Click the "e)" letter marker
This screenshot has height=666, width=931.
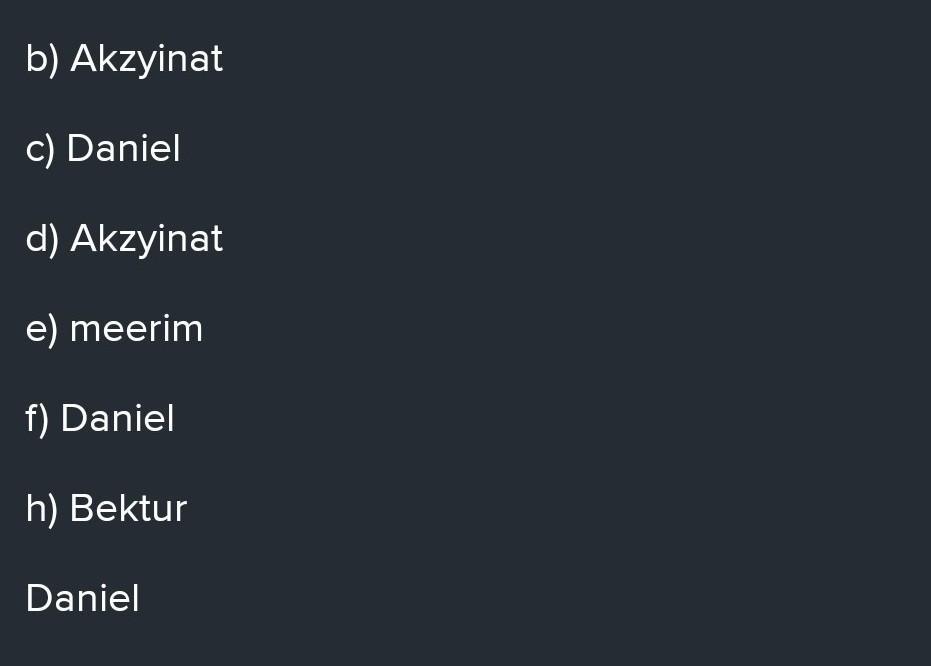click(x=43, y=329)
